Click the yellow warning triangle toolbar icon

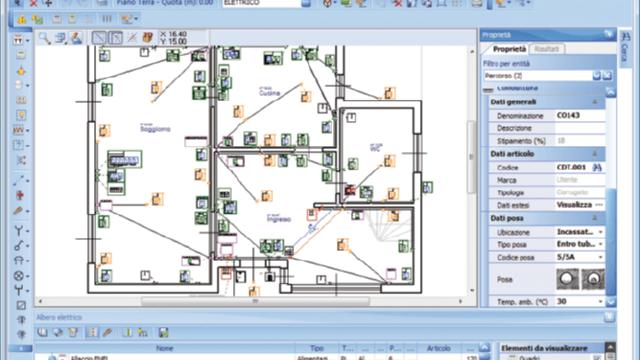pyautogui.click(x=21, y=19)
